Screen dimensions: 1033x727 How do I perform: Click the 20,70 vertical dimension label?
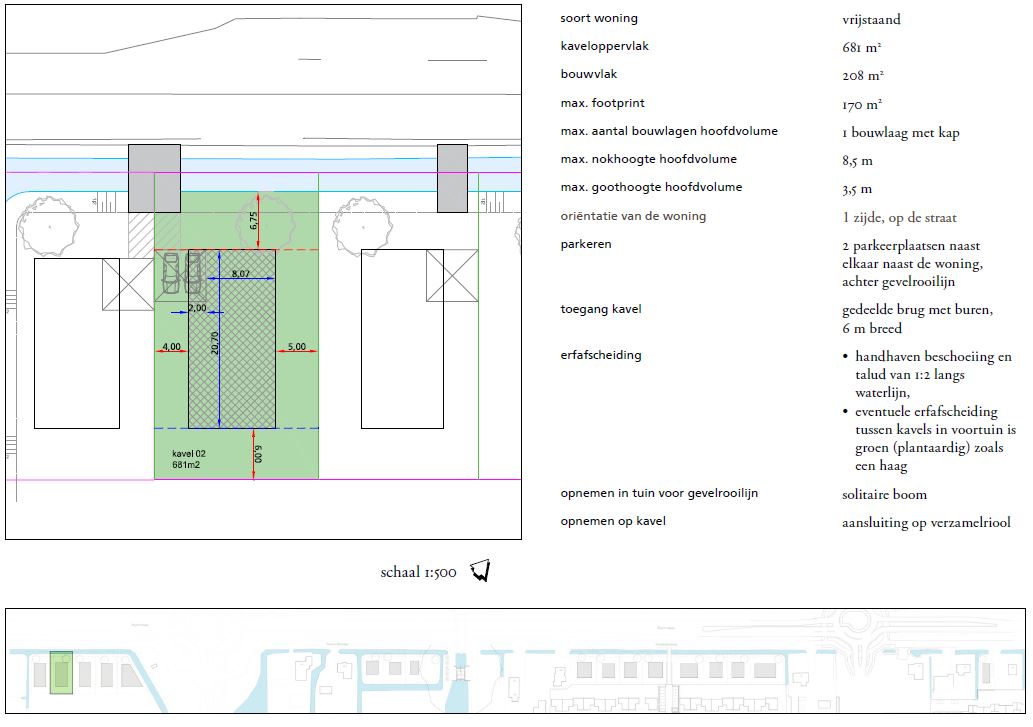click(x=214, y=344)
